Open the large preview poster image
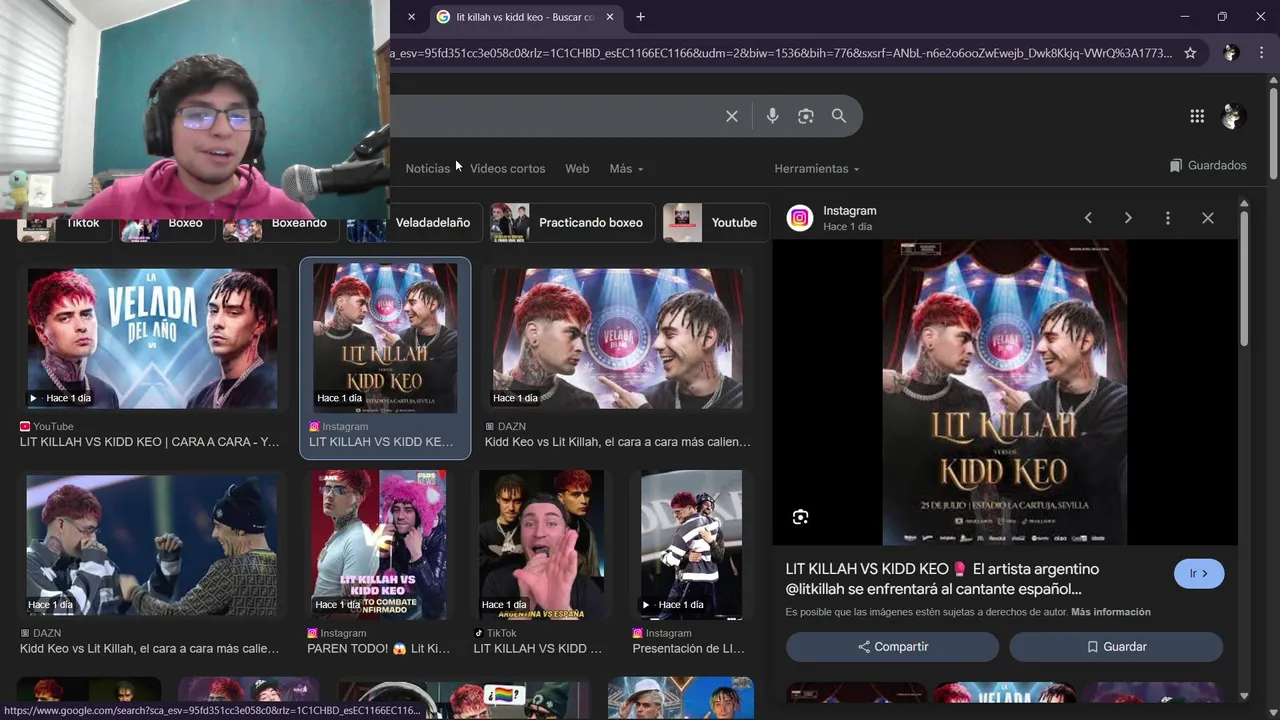Image resolution: width=1280 pixels, height=720 pixels. [1004, 392]
